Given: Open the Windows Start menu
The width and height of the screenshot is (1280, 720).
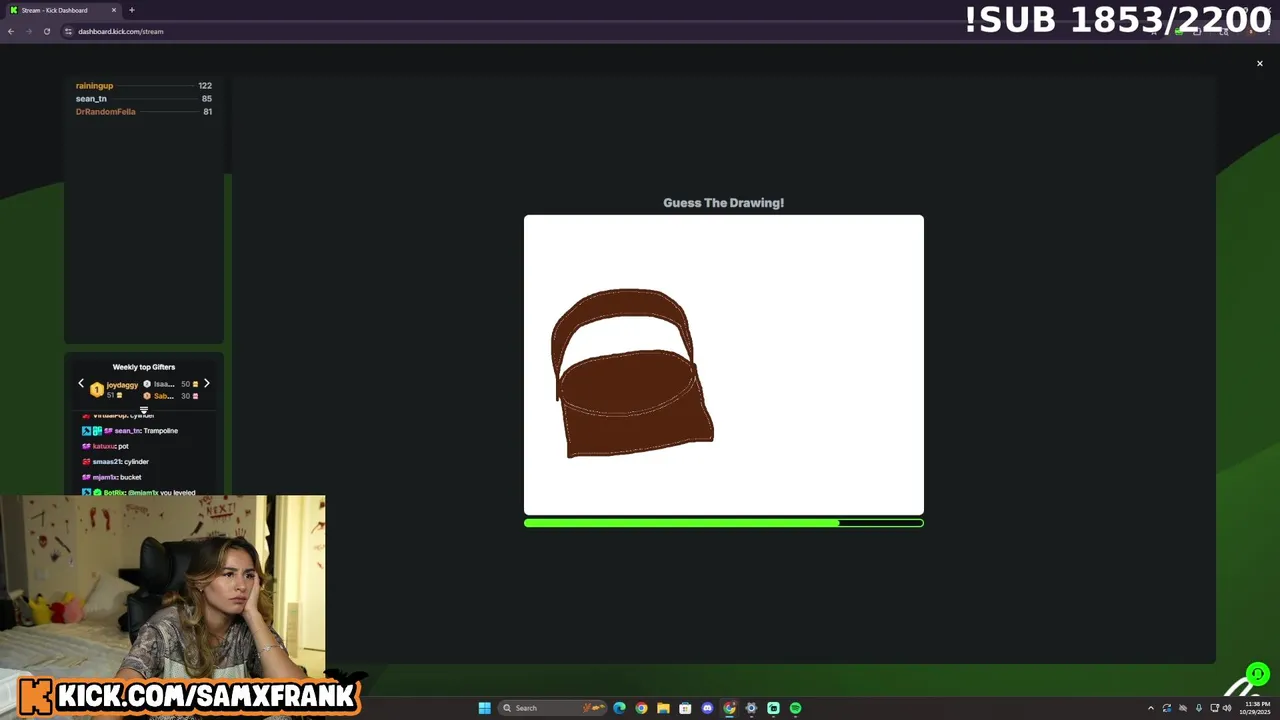Looking at the screenshot, I should pos(485,708).
